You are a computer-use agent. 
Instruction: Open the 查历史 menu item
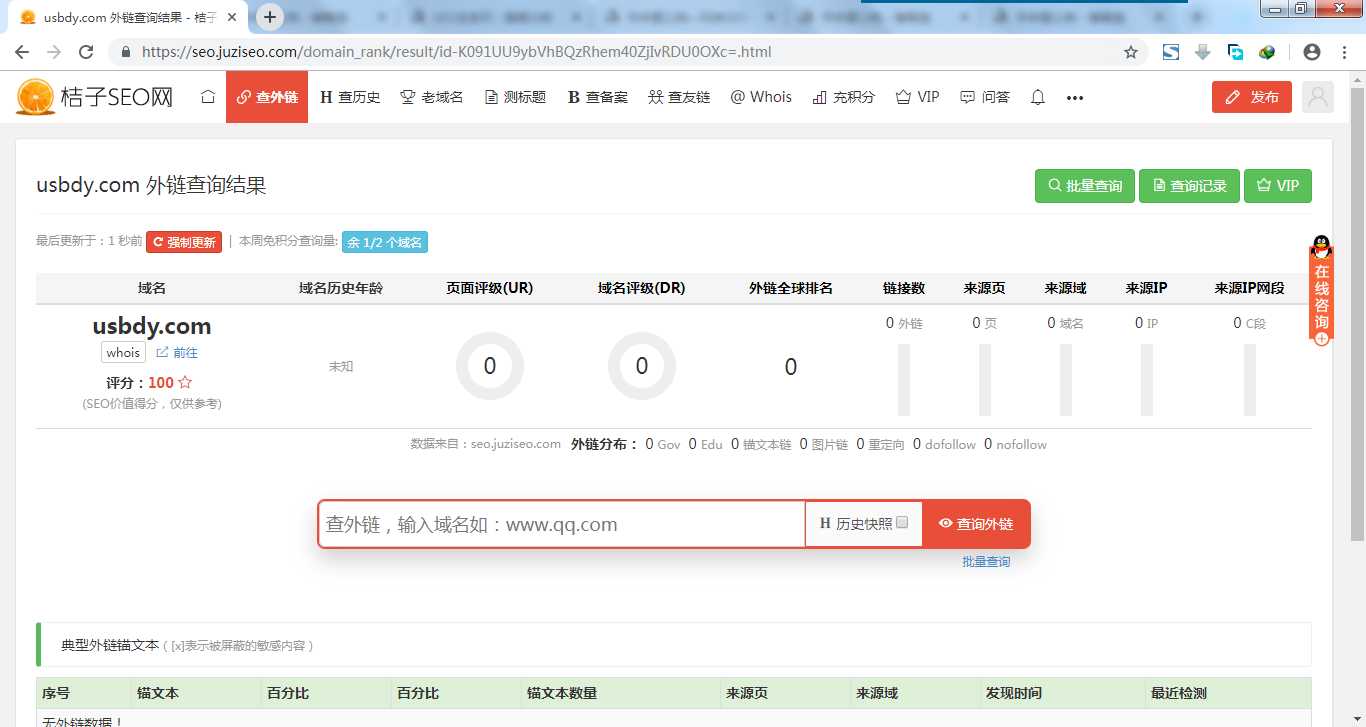pos(350,97)
